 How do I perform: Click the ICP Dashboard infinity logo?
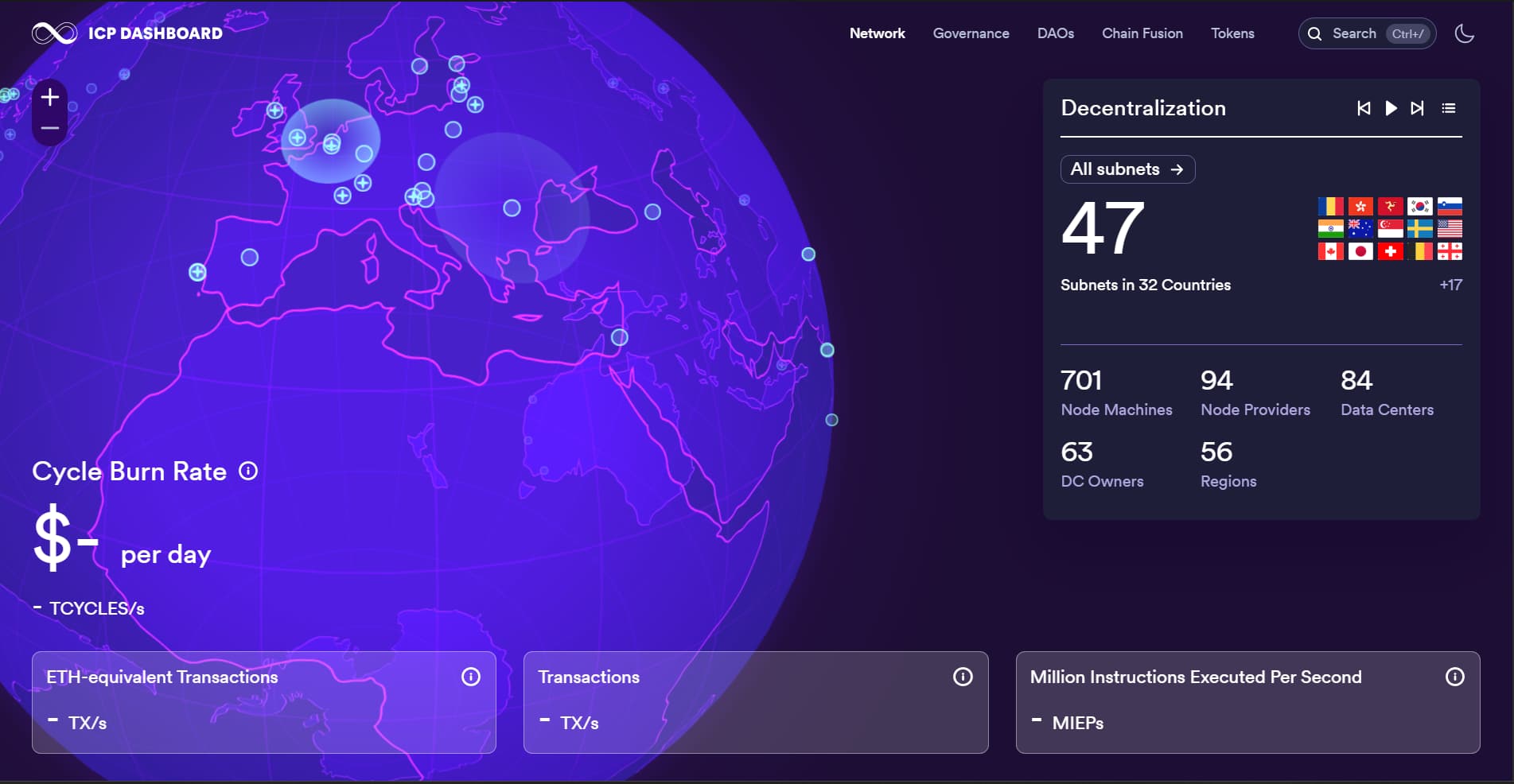pyautogui.click(x=54, y=33)
